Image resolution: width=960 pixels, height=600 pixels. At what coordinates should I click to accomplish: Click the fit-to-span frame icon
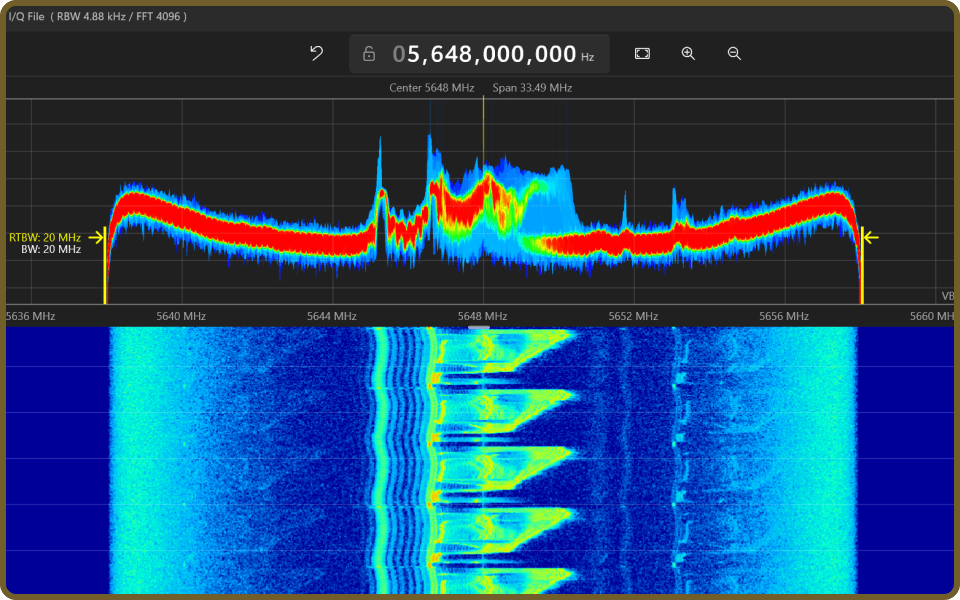point(642,54)
